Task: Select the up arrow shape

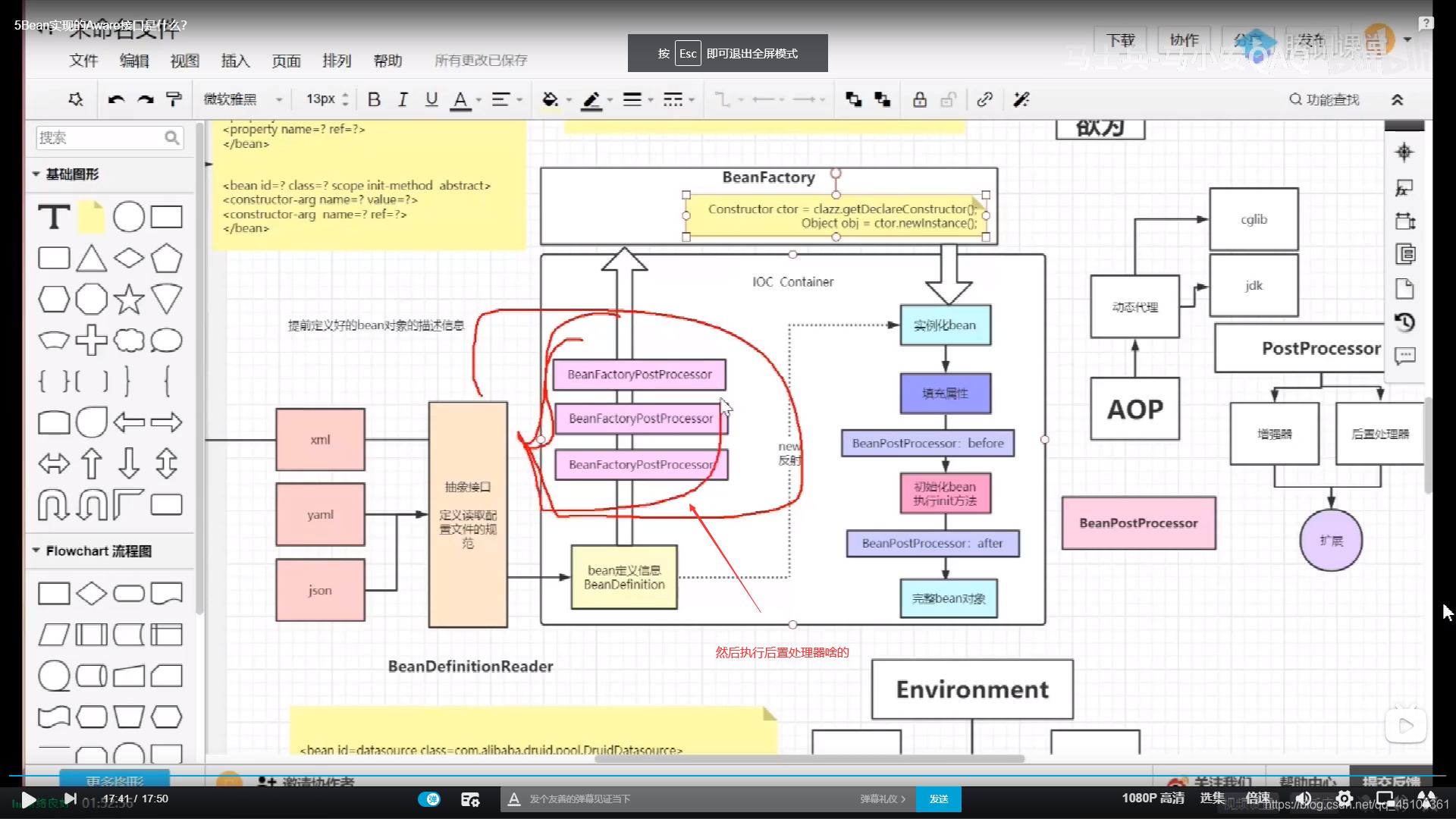Action: point(91,463)
